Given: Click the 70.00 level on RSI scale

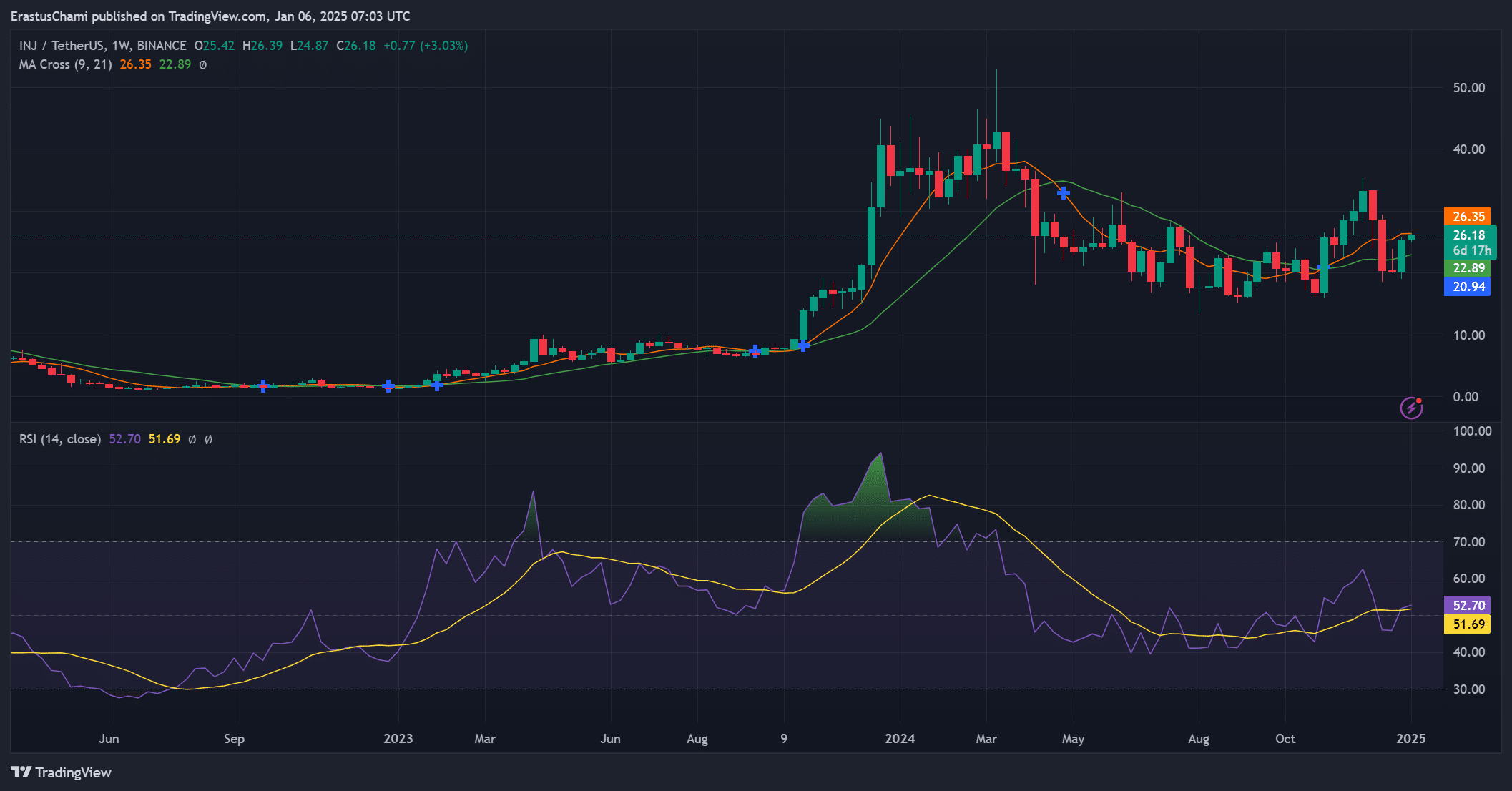Looking at the screenshot, I should click(1468, 542).
